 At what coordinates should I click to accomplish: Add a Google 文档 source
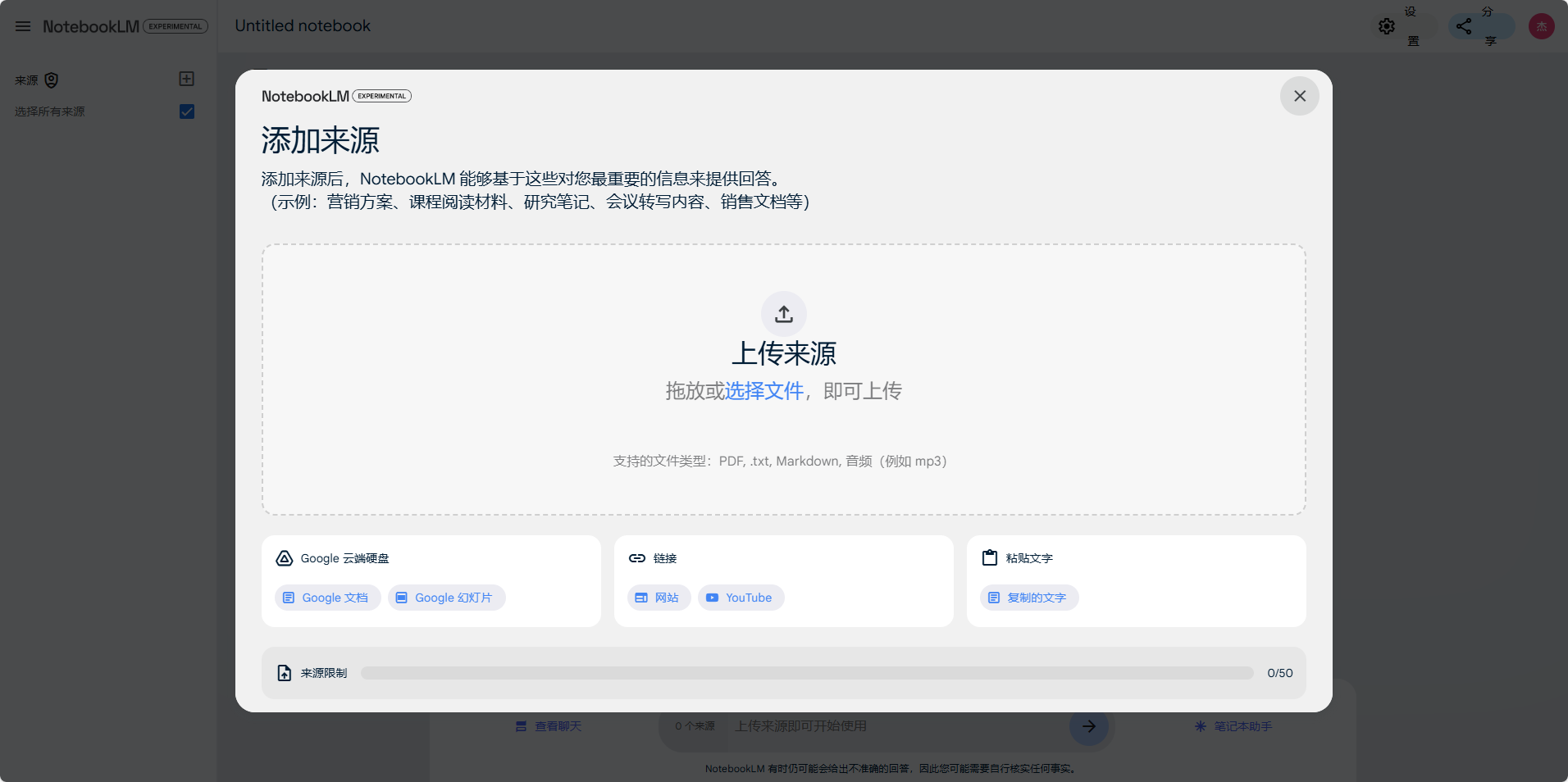[x=327, y=598]
